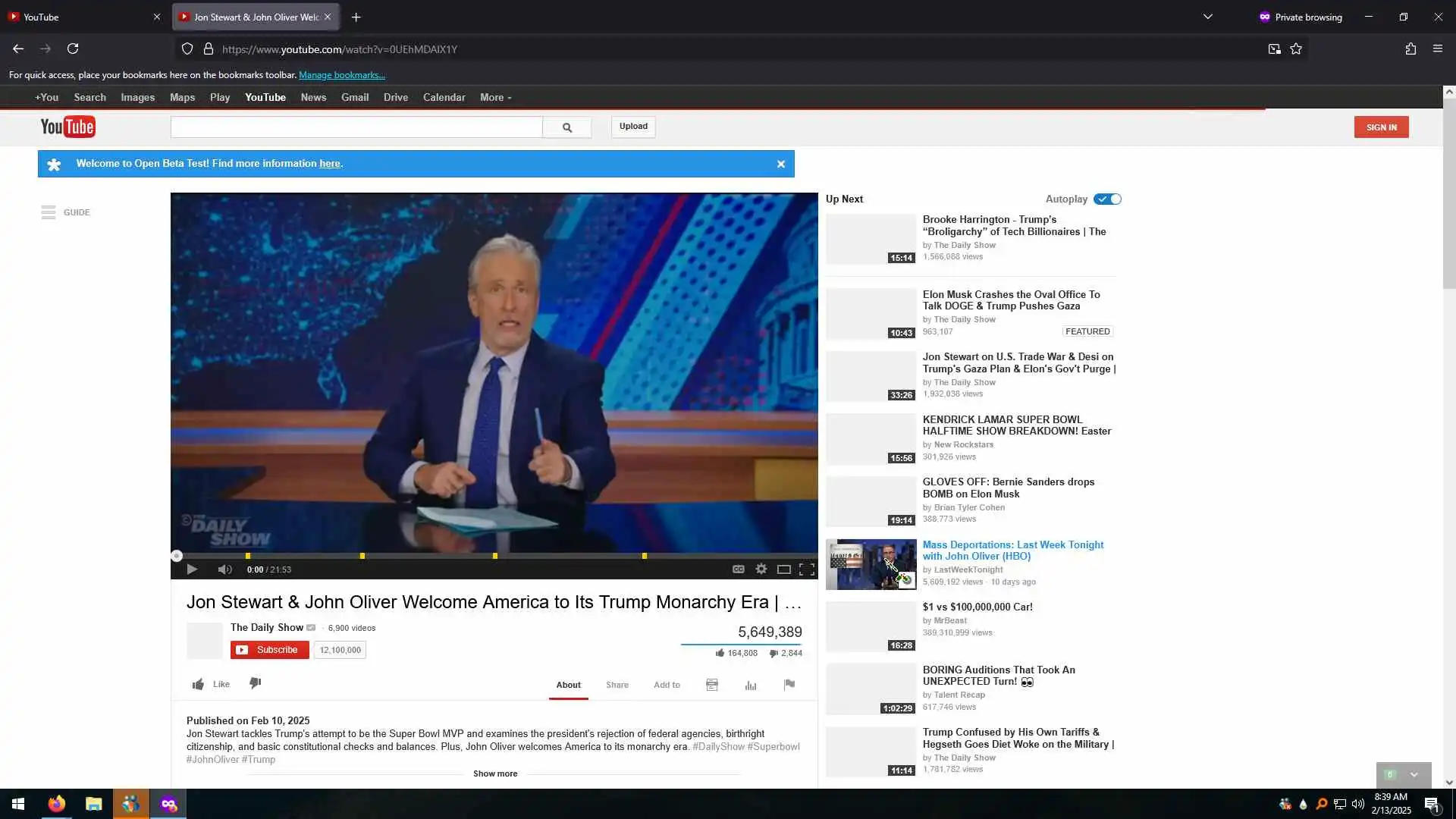Click the thumbs down dislike icon
This screenshot has height=819, width=1456.
pyautogui.click(x=256, y=683)
